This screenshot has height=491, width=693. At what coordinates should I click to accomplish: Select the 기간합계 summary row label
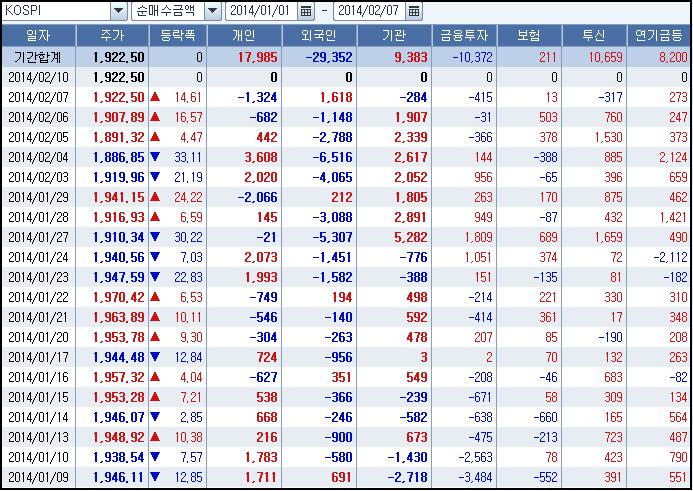[38, 57]
